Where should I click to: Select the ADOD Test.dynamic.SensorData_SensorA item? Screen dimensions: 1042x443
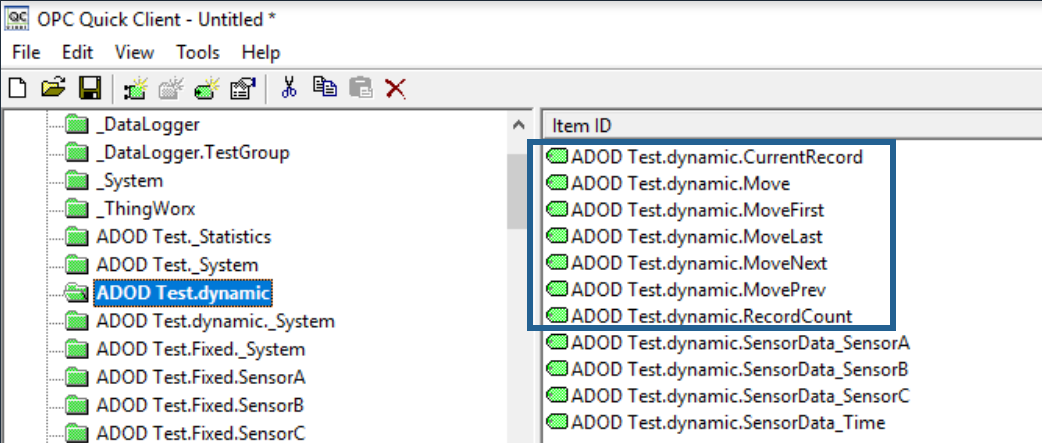point(740,343)
